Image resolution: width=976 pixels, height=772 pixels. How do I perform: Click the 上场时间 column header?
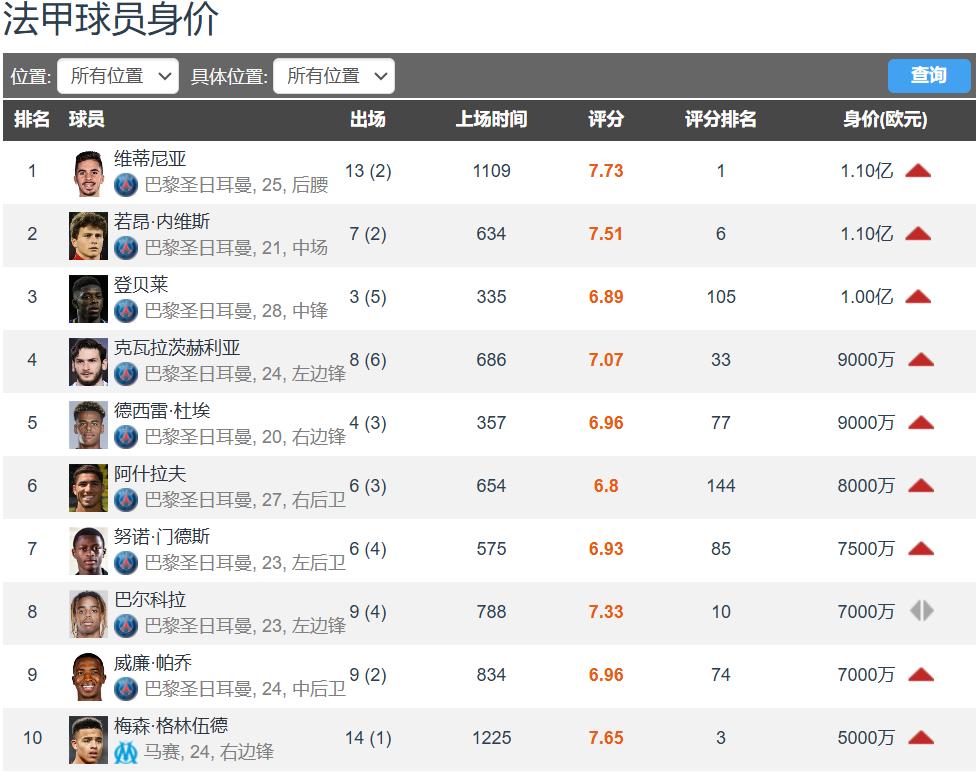coord(491,120)
